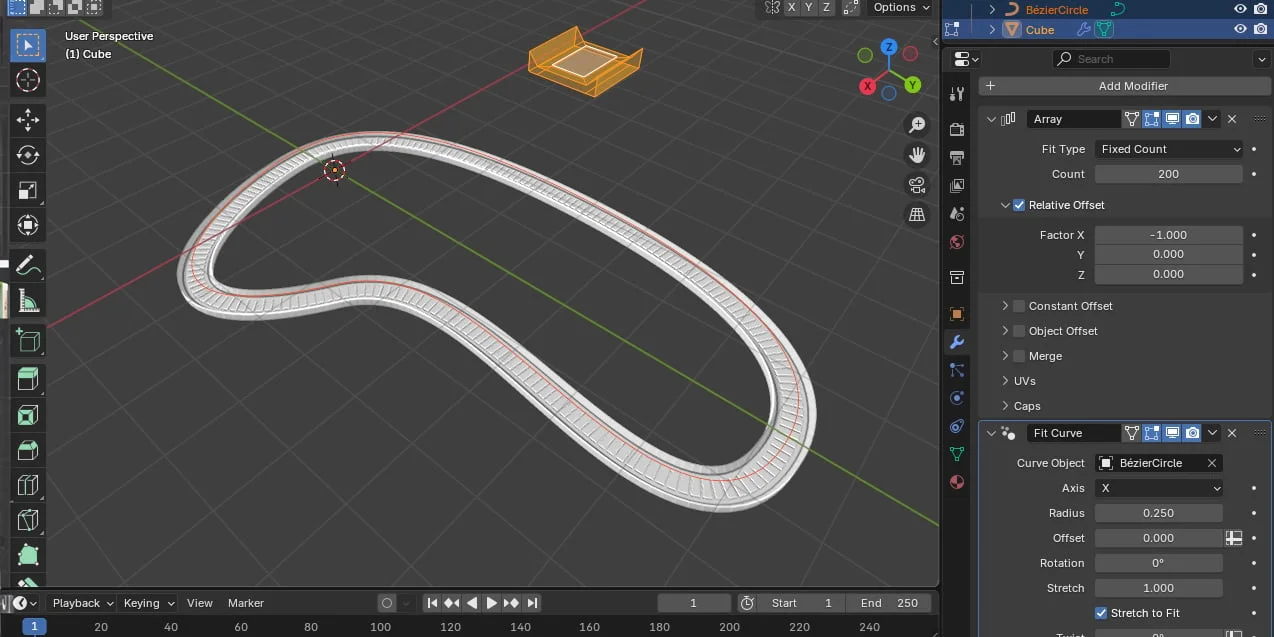This screenshot has height=637, width=1274.
Task: Remove BézierCircle from the Curve Object field
Action: click(1211, 463)
